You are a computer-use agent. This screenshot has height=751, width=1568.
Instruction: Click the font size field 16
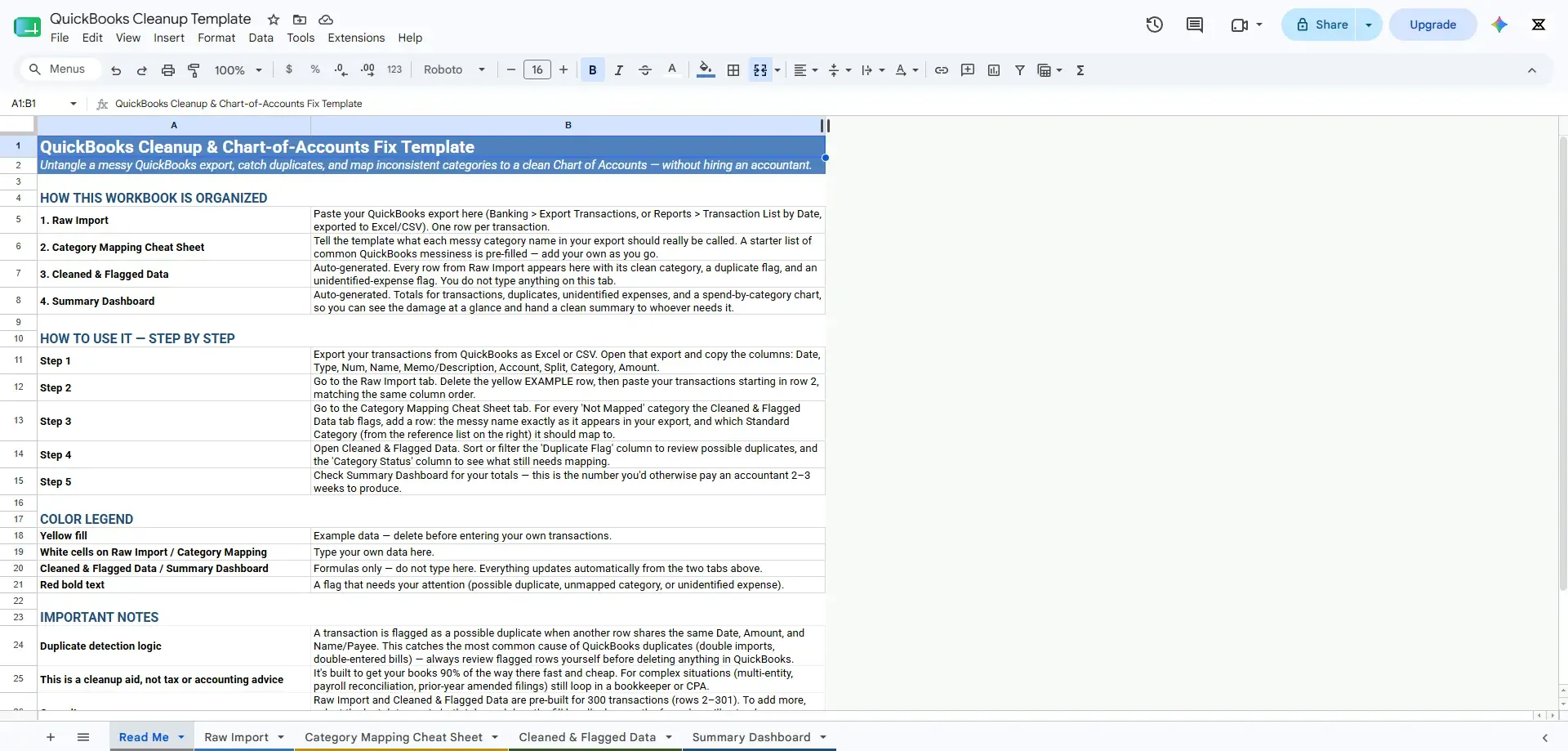[537, 70]
